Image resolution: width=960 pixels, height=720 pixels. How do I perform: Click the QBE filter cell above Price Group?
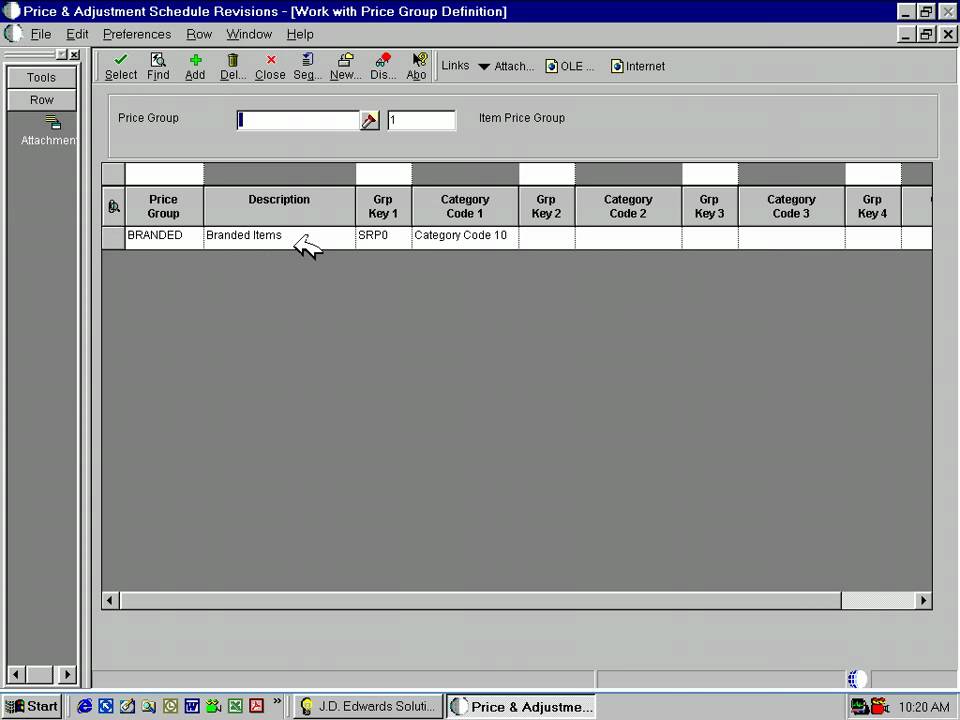point(163,174)
